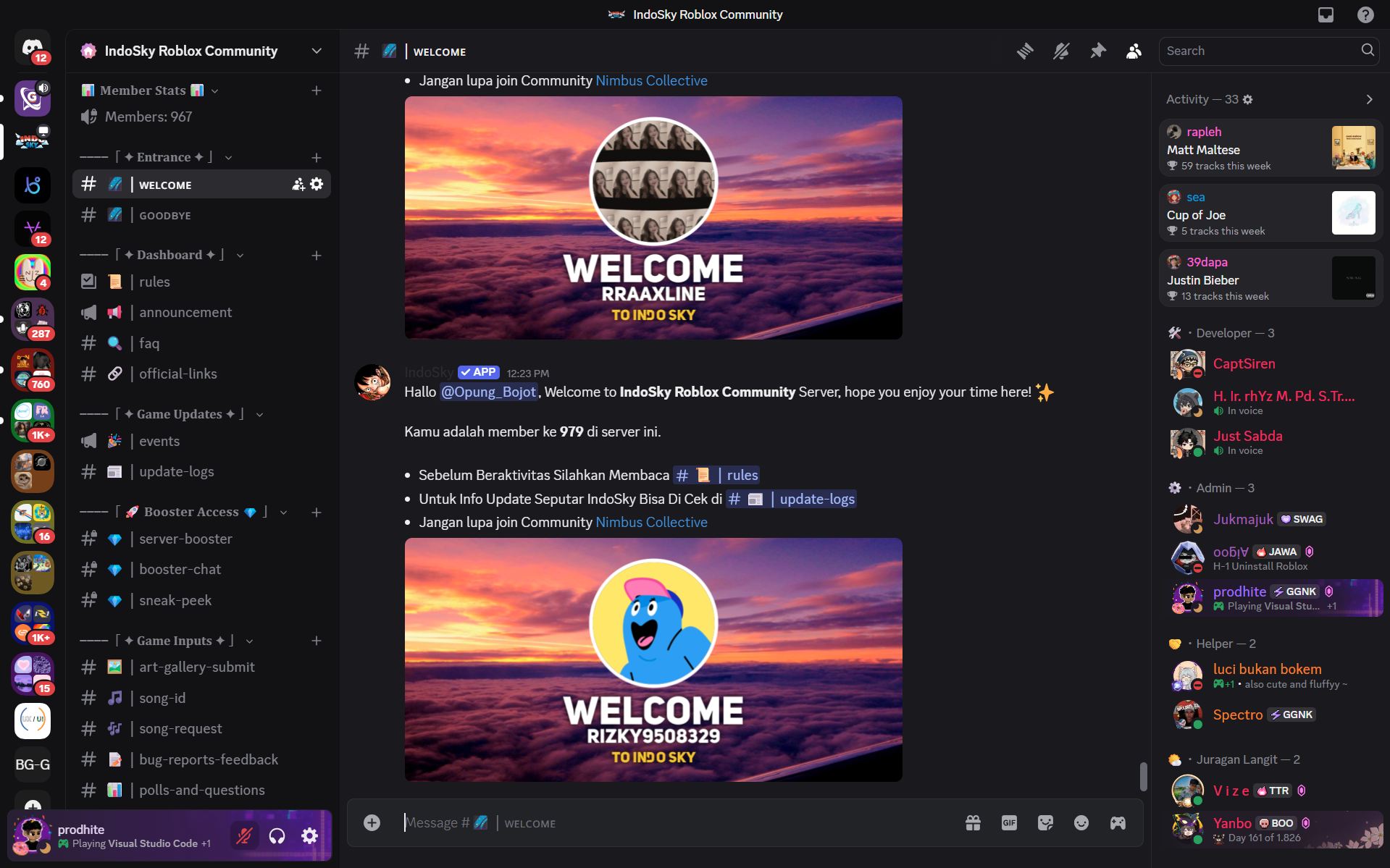Open the BG-G server icon
Viewport: 1390px width, 868px height.
[x=33, y=764]
